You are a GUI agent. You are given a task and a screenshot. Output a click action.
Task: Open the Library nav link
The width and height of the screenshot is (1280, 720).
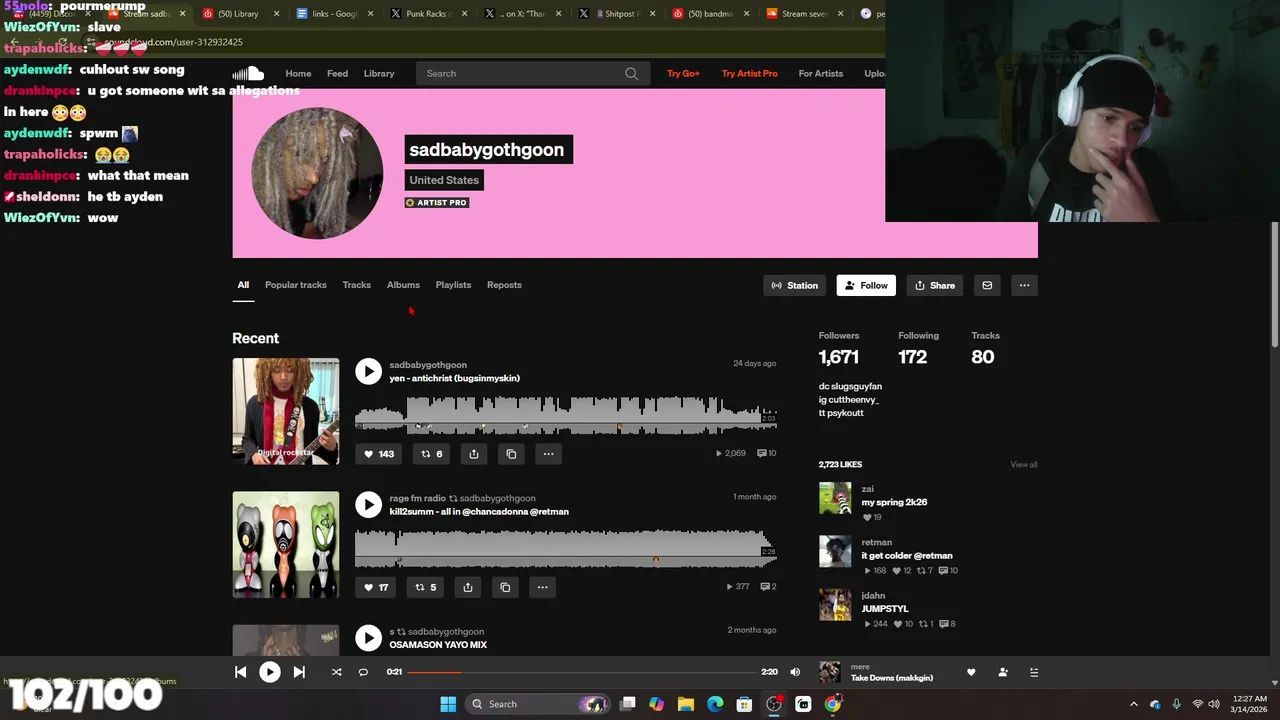[379, 73]
